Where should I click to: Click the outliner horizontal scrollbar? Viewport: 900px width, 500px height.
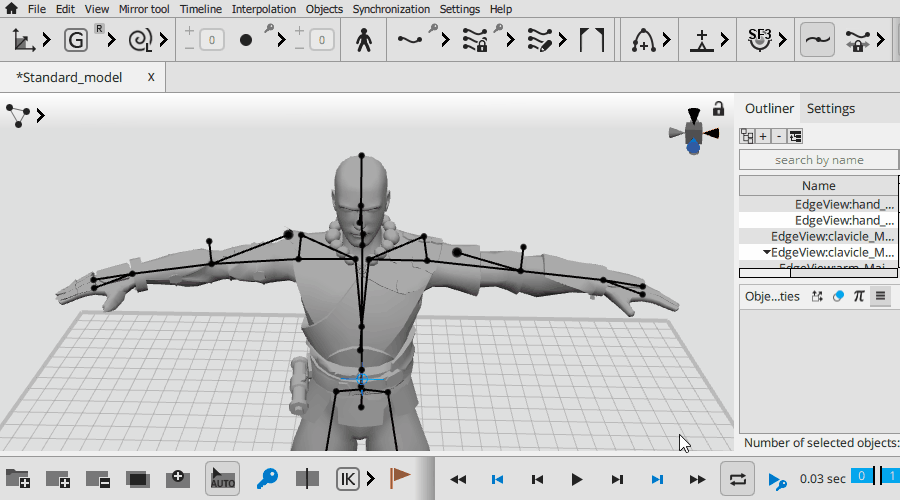818,273
